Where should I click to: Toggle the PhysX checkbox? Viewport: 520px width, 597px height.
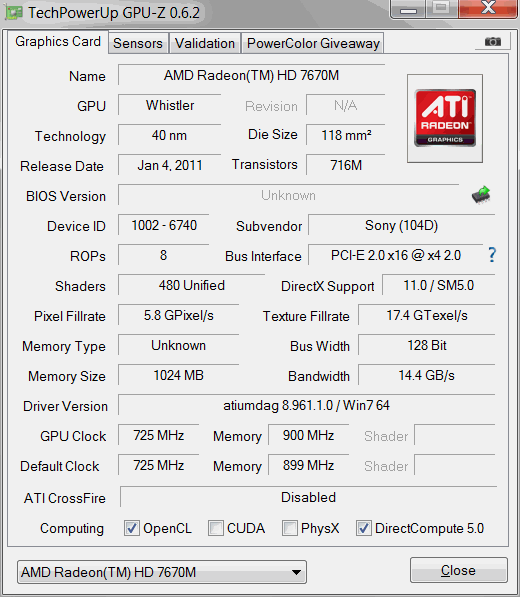coord(290,528)
